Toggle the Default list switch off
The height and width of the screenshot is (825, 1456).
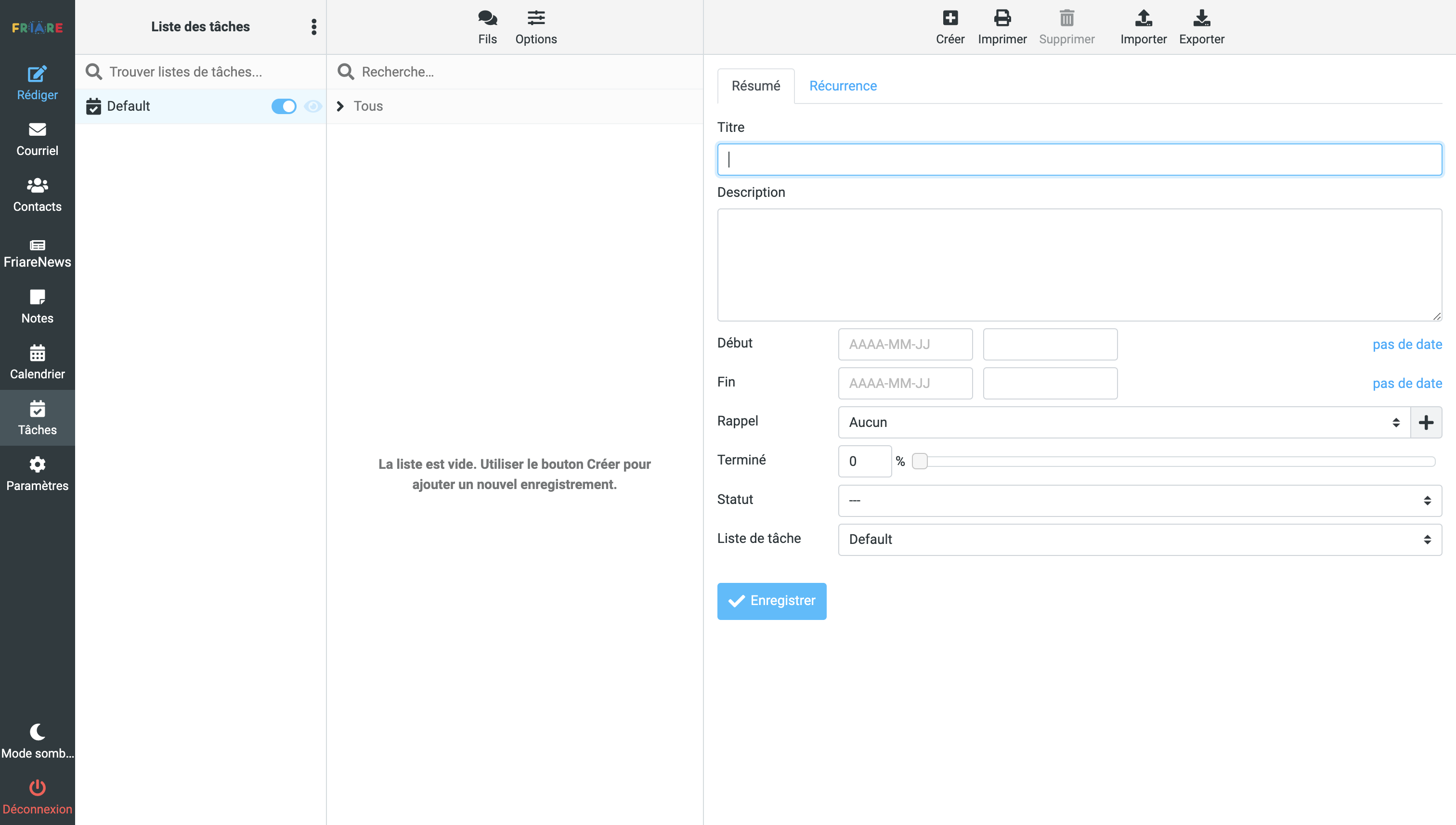tap(284, 106)
